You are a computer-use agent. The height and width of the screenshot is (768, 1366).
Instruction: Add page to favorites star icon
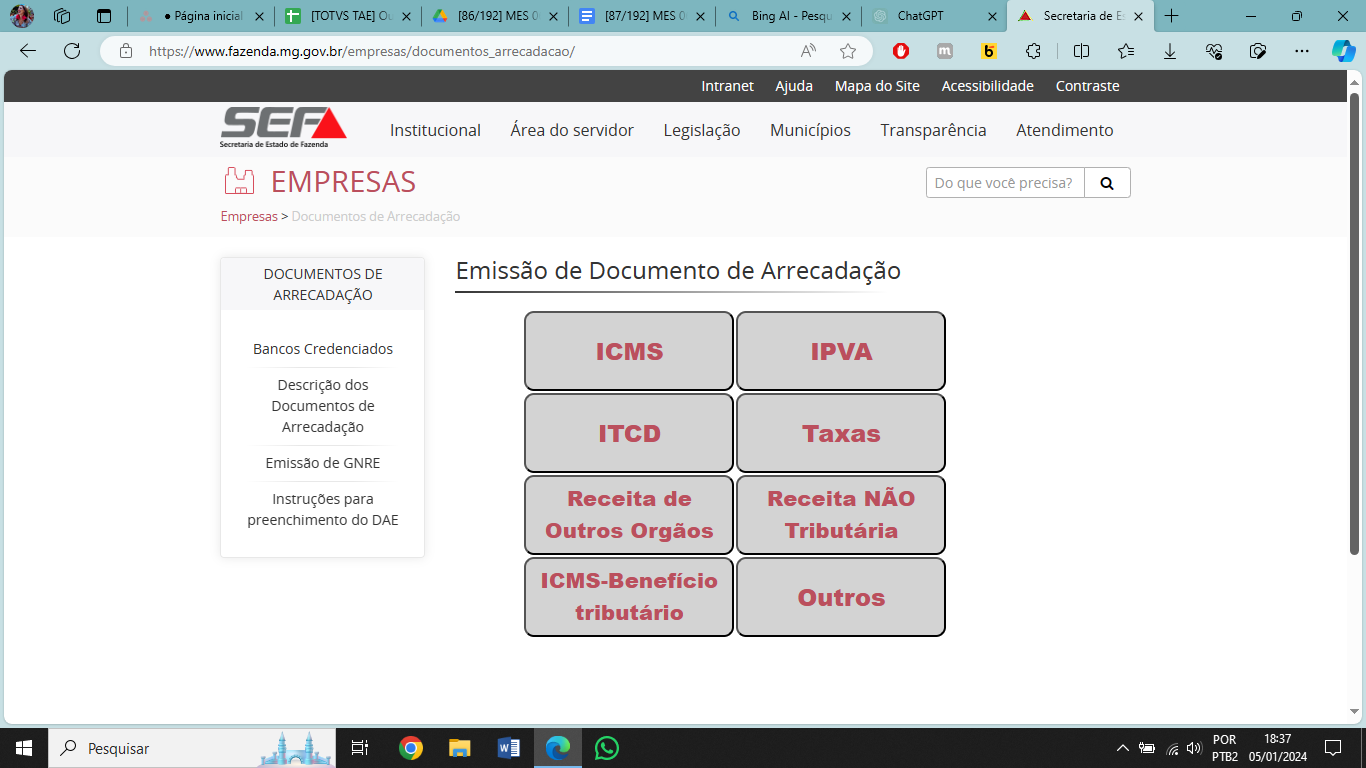coord(848,51)
